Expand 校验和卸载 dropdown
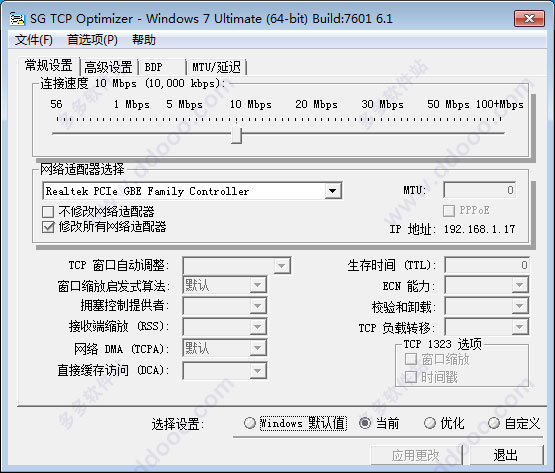 pyautogui.click(x=520, y=306)
